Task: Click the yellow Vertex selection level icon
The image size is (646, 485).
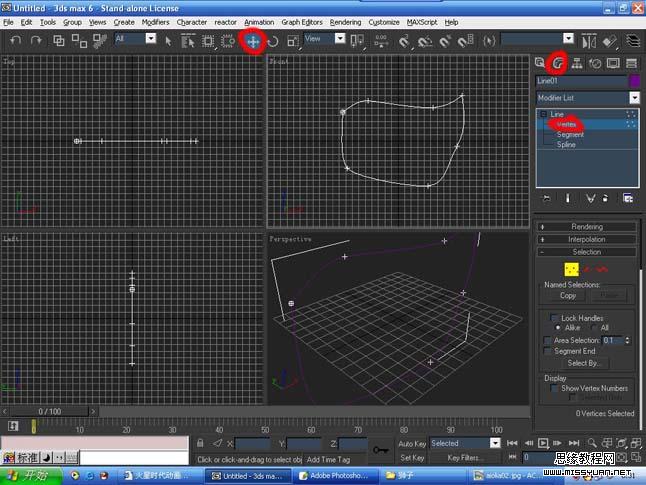Action: click(571, 269)
